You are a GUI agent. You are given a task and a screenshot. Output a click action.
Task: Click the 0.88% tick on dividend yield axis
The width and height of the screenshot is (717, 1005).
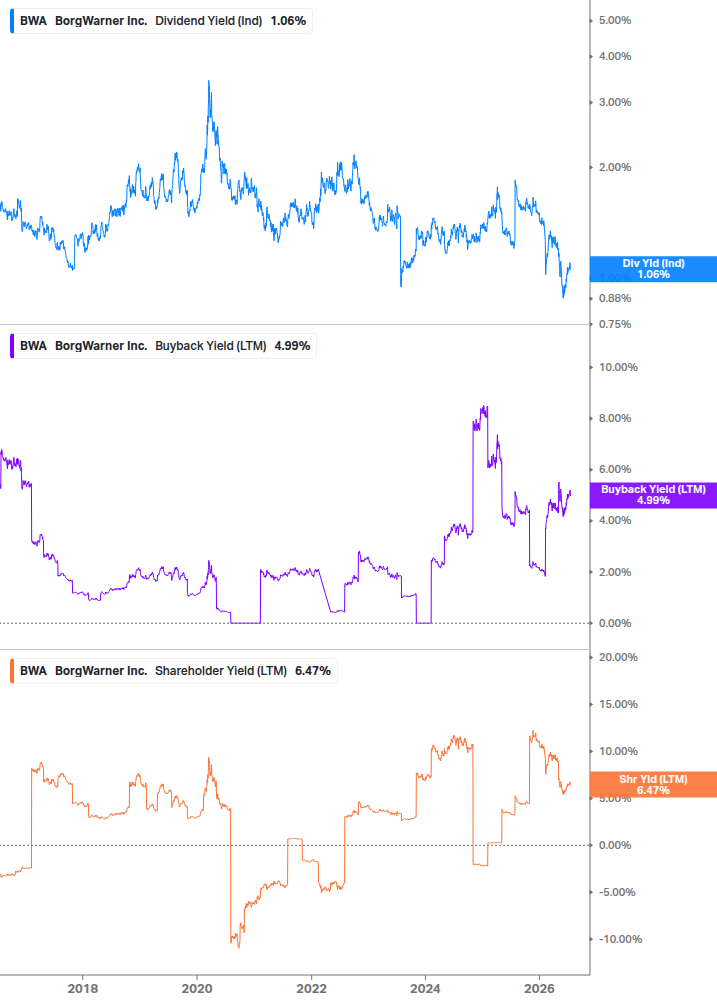coord(614,298)
